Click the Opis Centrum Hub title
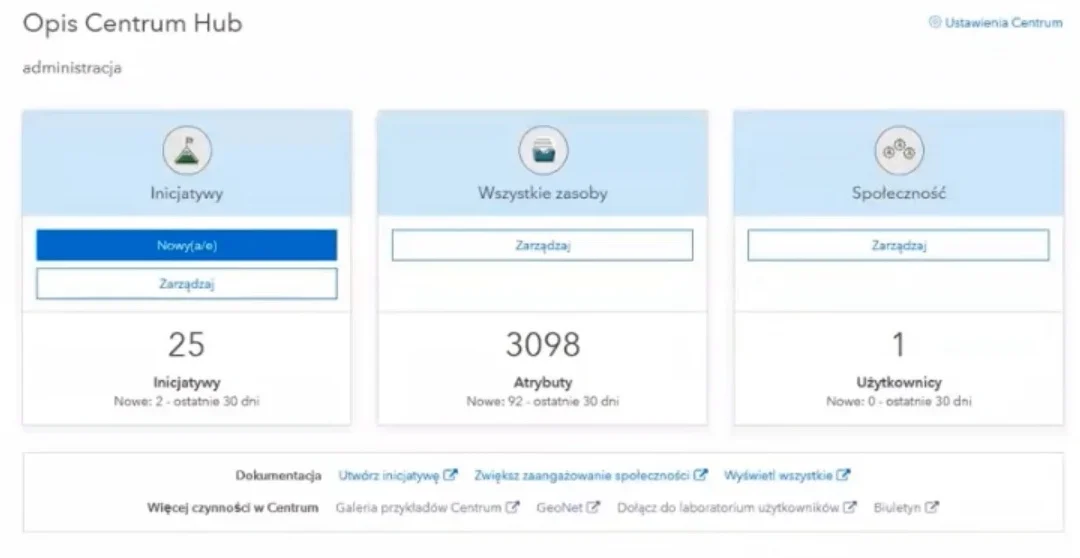This screenshot has height=558, width=1080. (132, 23)
